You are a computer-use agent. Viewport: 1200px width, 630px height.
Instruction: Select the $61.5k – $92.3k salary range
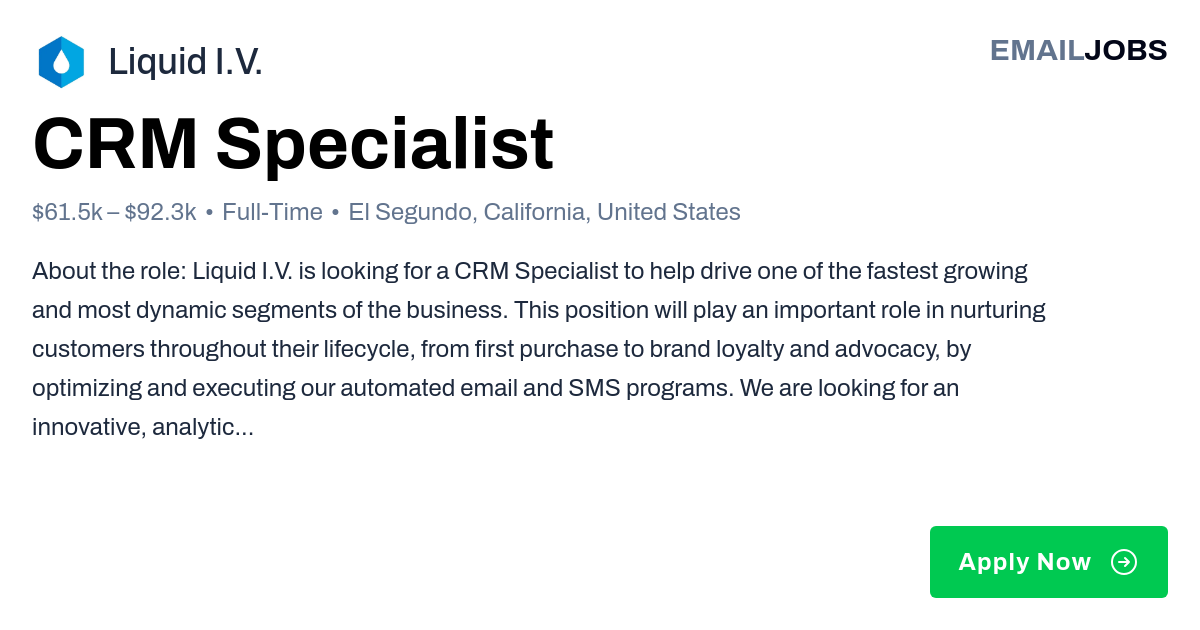114,212
